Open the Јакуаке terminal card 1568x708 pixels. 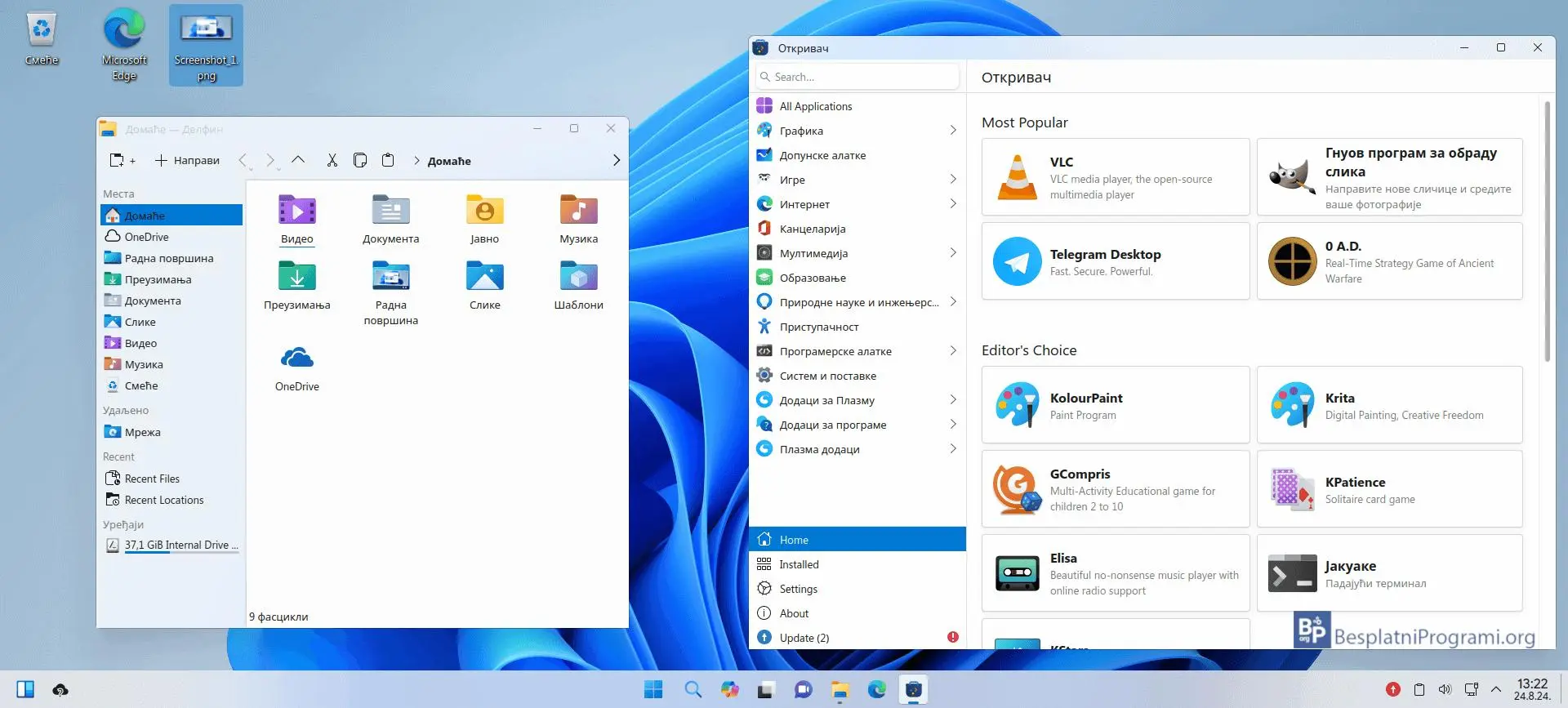[x=1389, y=573]
